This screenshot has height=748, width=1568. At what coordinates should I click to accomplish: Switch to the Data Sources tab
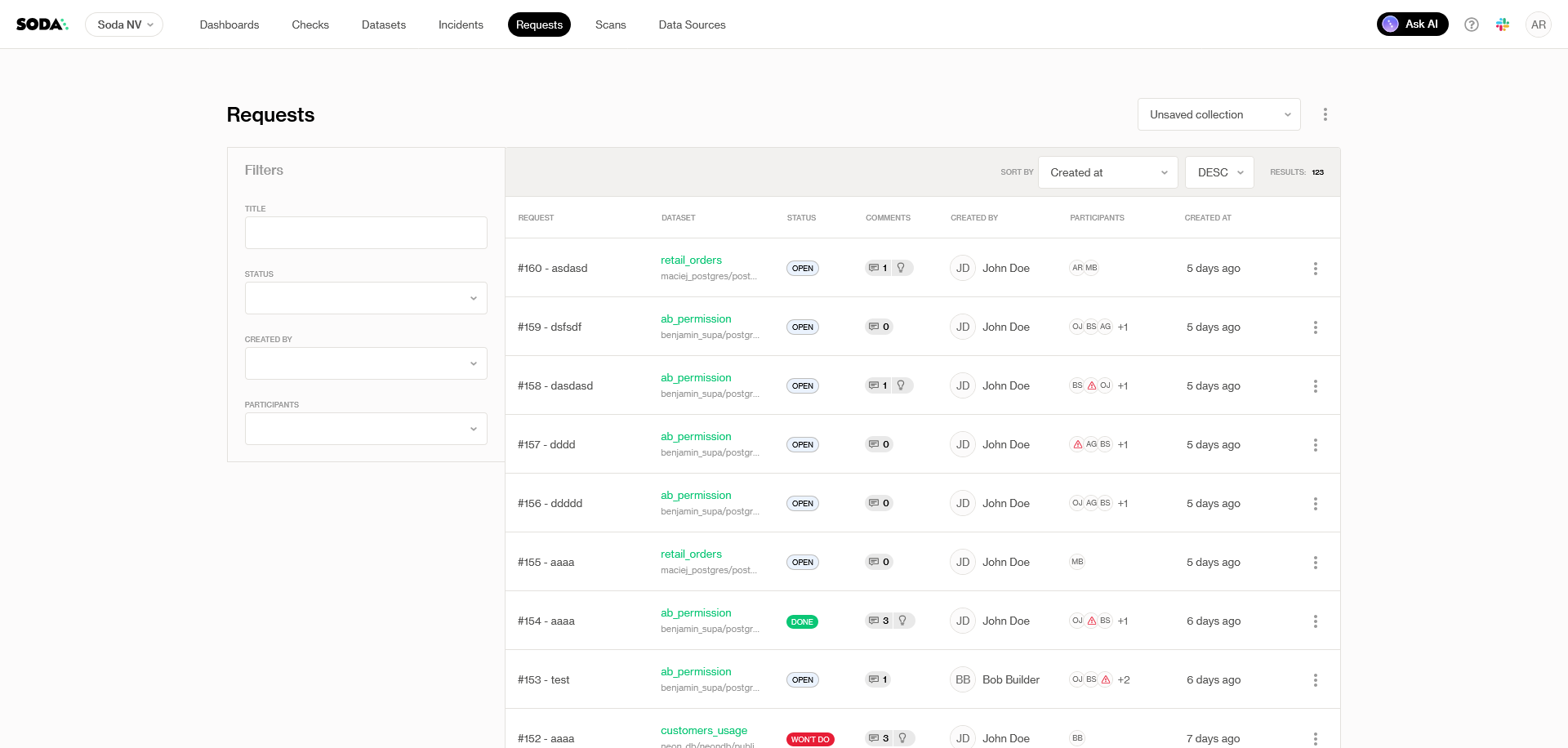coord(692,24)
